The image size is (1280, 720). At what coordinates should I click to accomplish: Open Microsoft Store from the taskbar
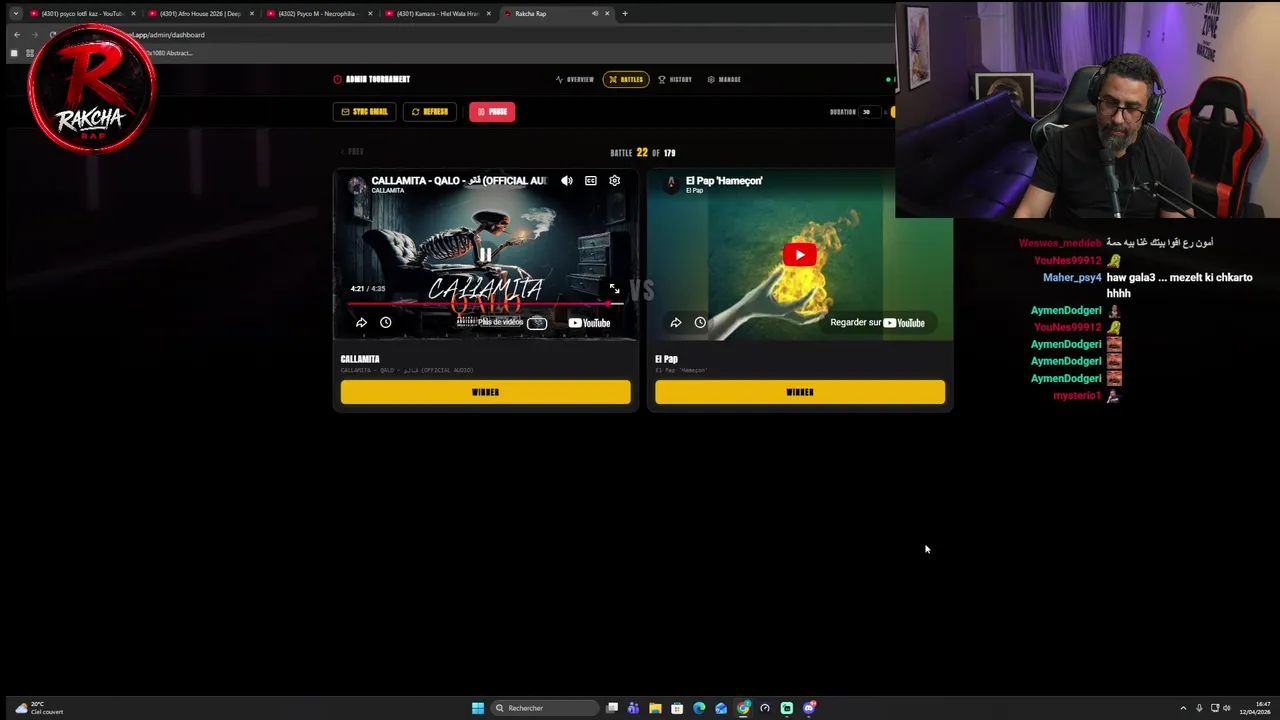tap(677, 708)
